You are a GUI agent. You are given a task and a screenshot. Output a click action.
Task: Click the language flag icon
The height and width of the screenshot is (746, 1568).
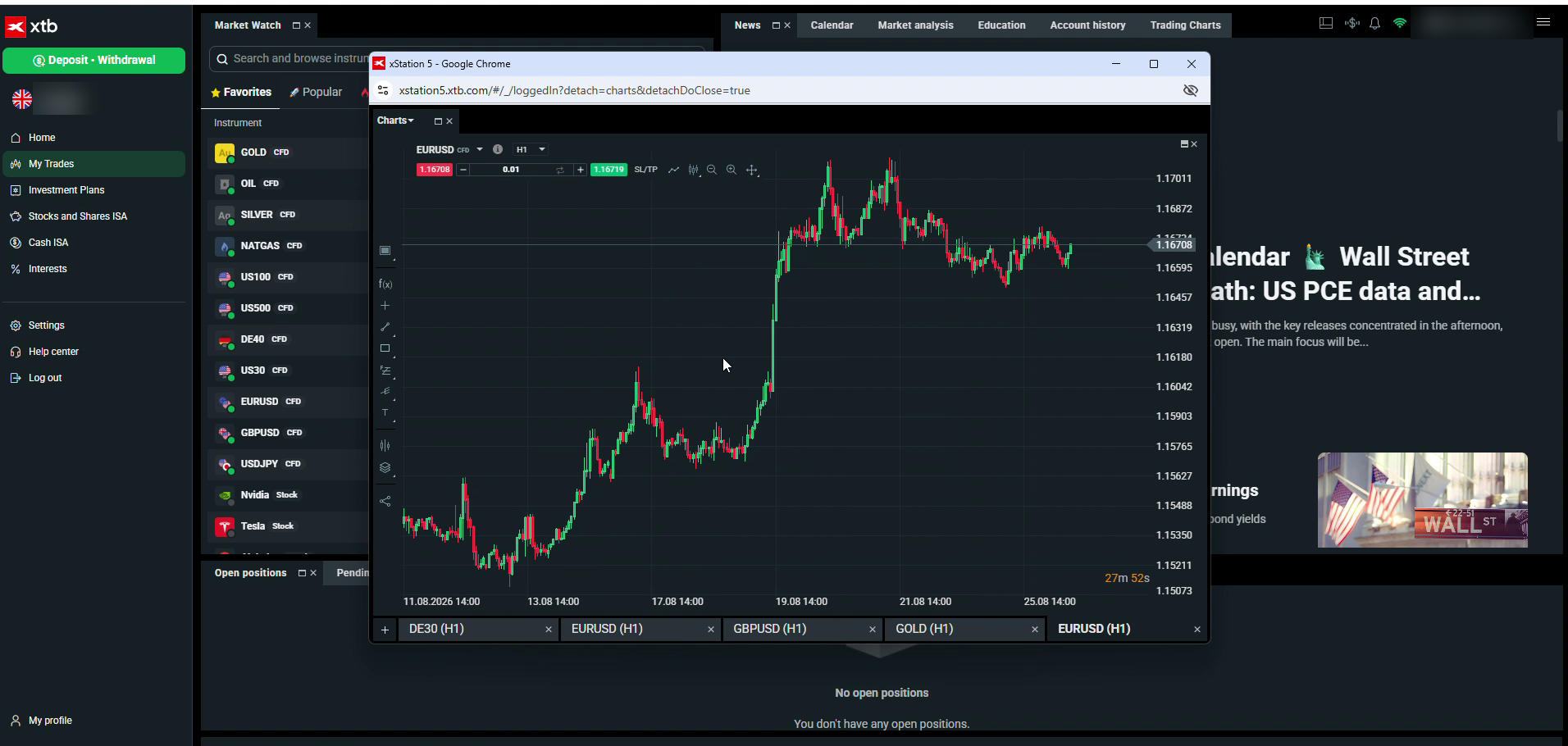pyautogui.click(x=22, y=99)
